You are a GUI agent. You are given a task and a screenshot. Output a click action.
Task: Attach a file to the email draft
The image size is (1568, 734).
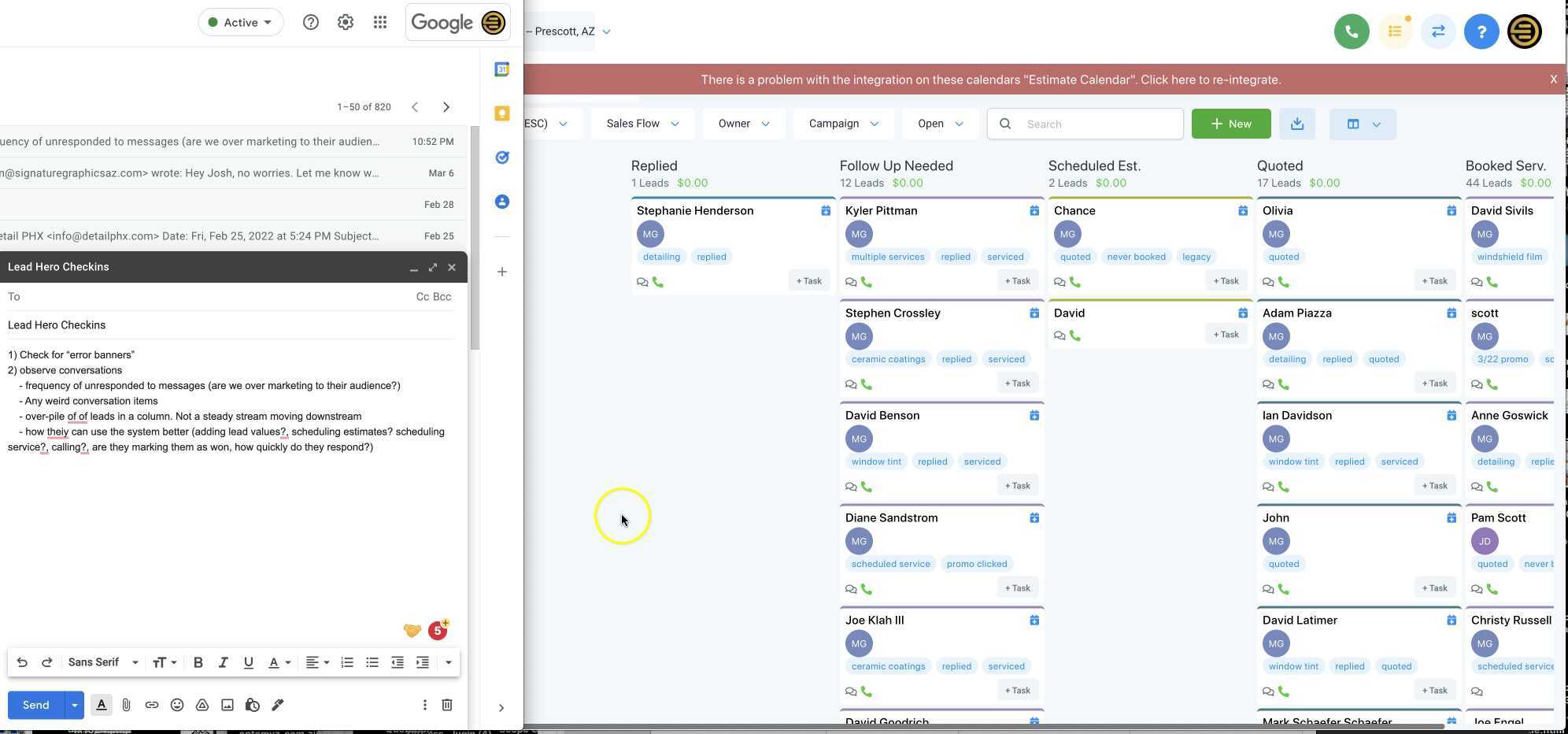pos(126,705)
